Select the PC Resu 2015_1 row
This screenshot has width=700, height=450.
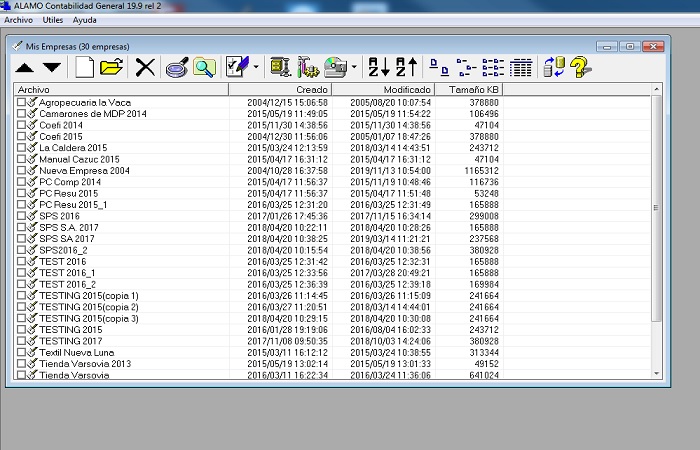pos(333,204)
